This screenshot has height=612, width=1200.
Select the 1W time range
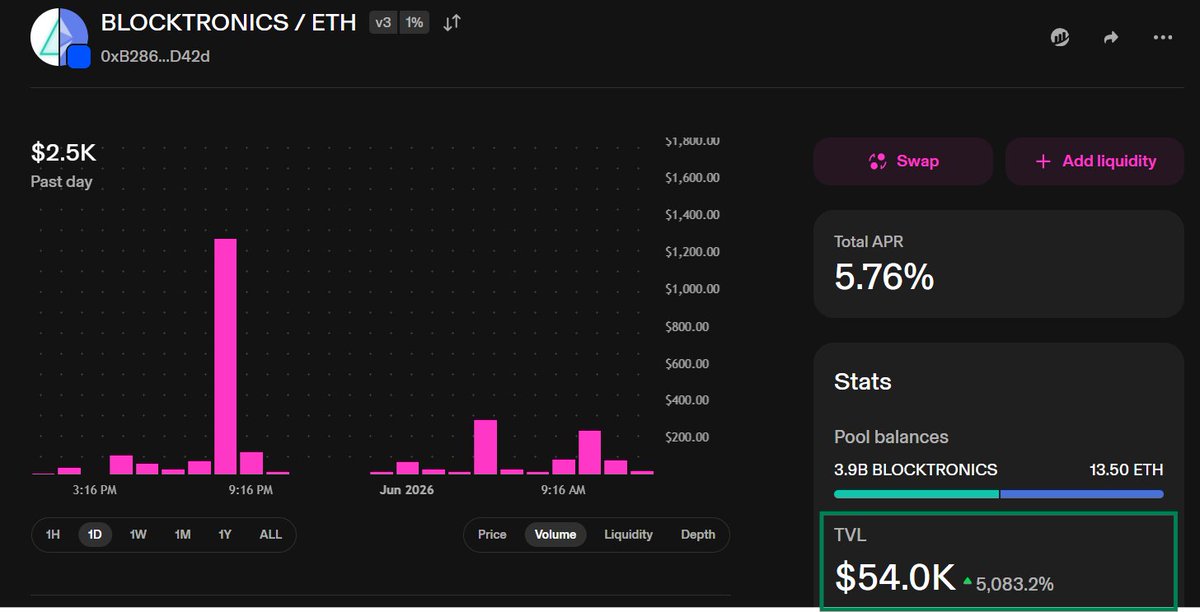coord(138,534)
